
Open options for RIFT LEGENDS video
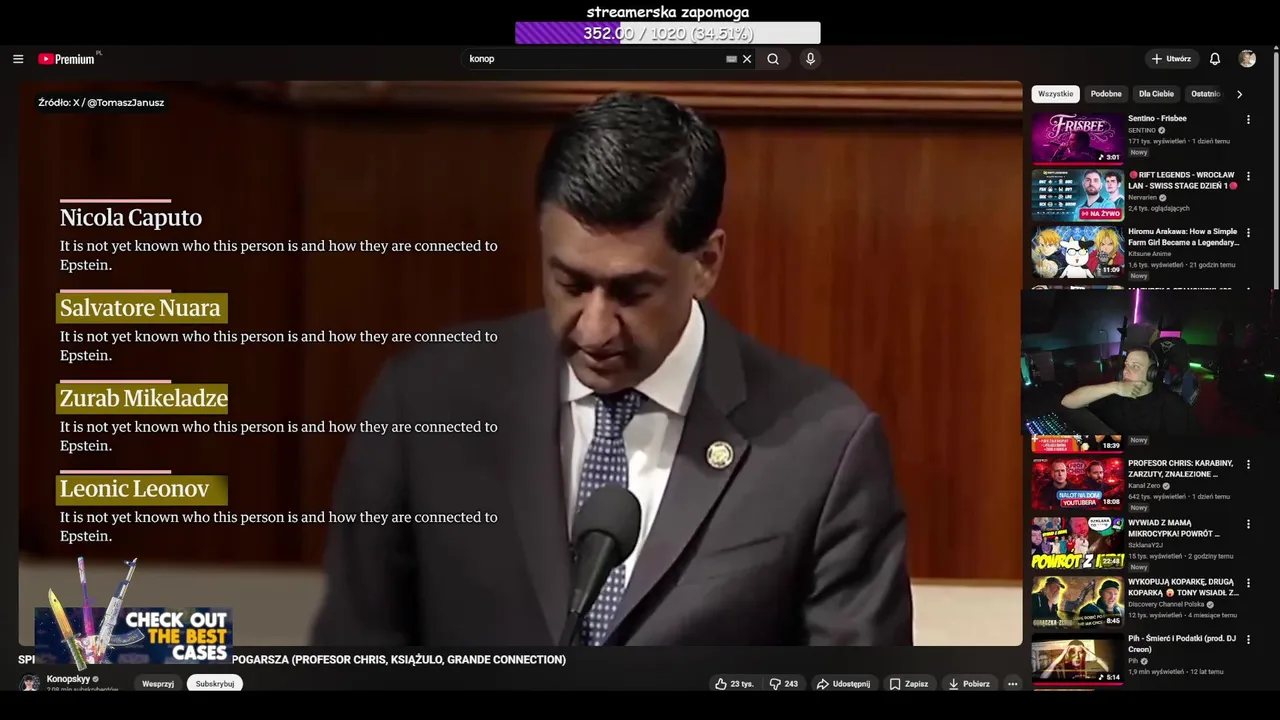[x=1248, y=177]
